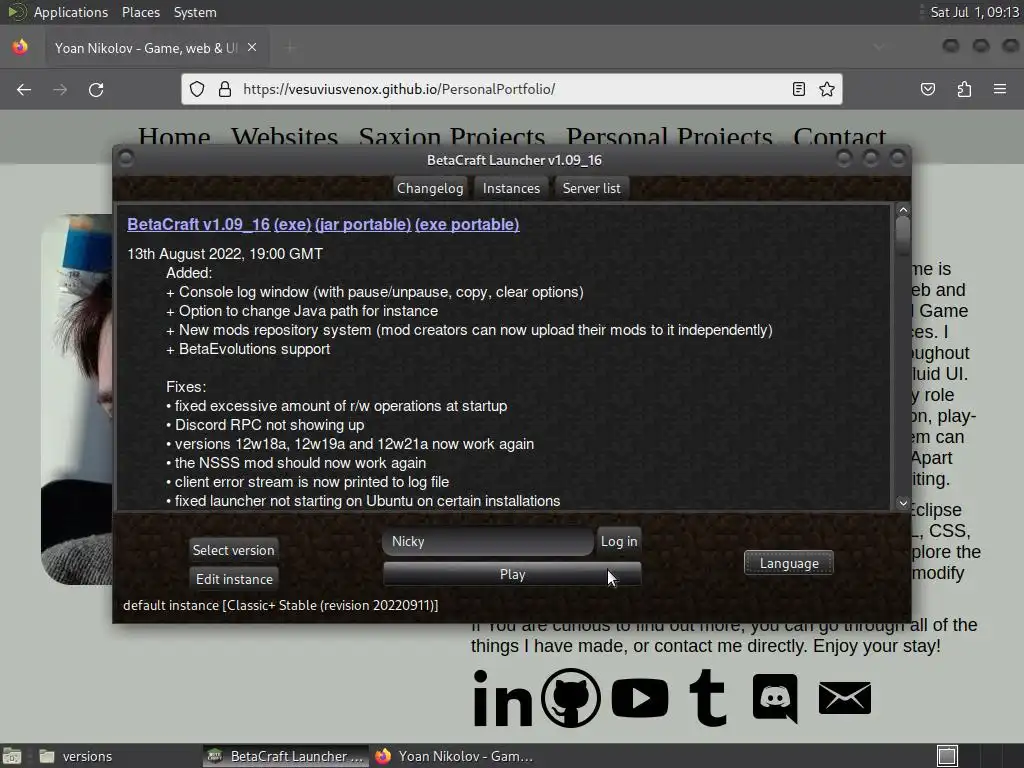Screen dimensions: 1024x768
Task: Click the Firefox back arrow
Action: pos(24,89)
